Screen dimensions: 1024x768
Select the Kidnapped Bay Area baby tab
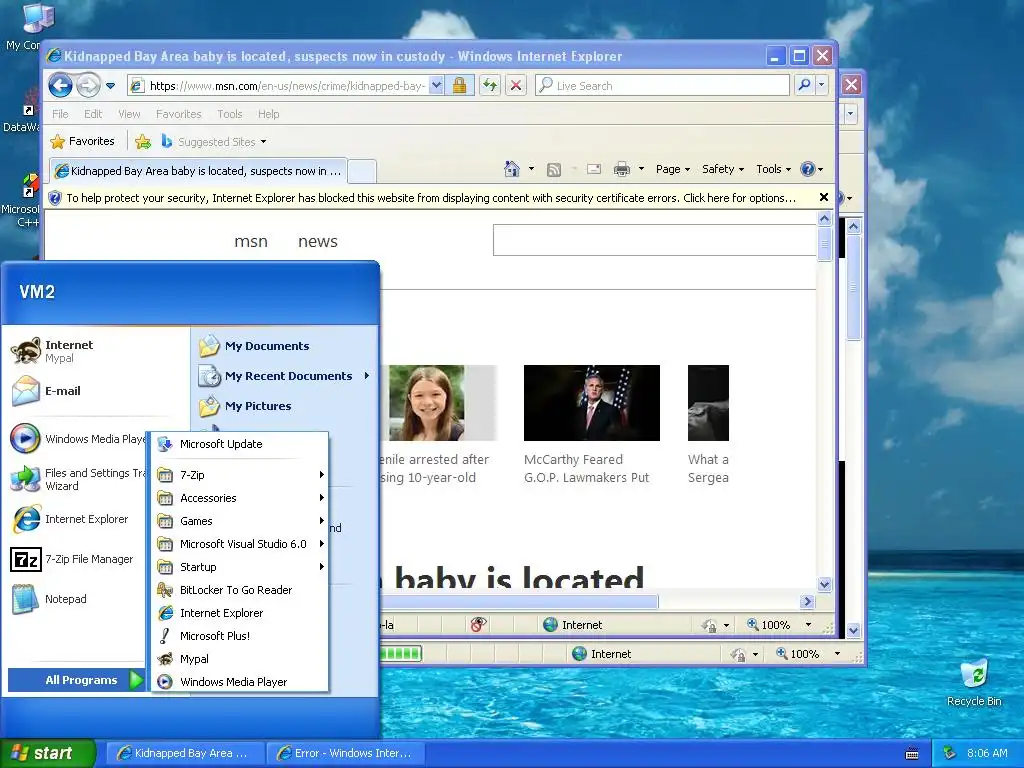pos(197,171)
